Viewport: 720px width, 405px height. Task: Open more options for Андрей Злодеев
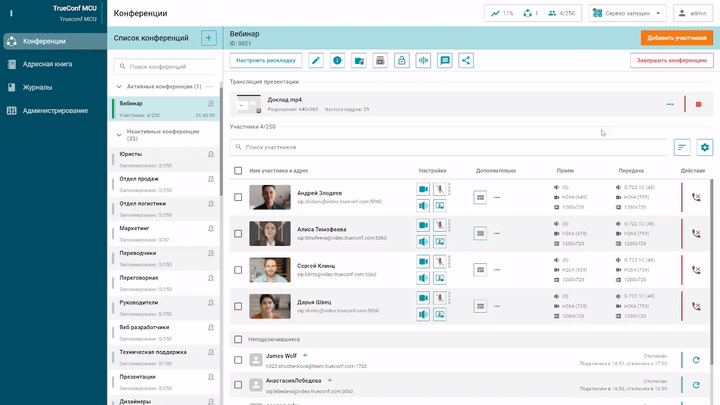tap(497, 197)
